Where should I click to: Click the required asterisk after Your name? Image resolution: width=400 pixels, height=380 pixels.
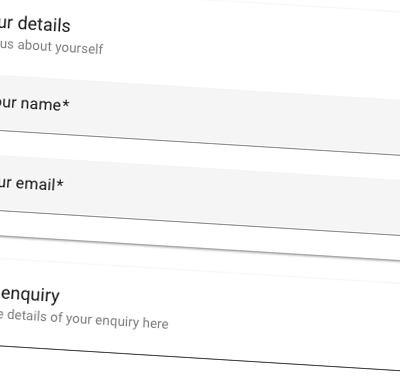click(x=66, y=104)
